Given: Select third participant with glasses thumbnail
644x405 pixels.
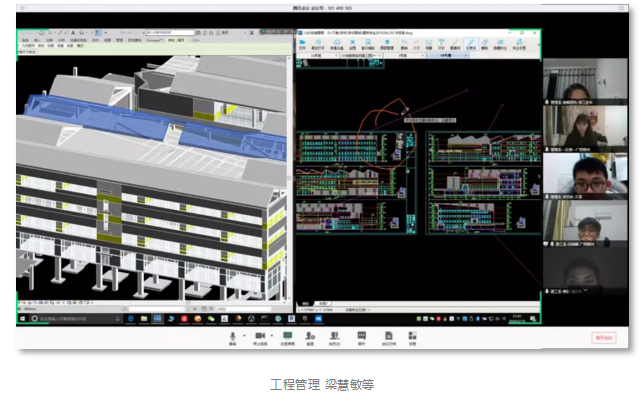Looking at the screenshot, I should point(585,176).
